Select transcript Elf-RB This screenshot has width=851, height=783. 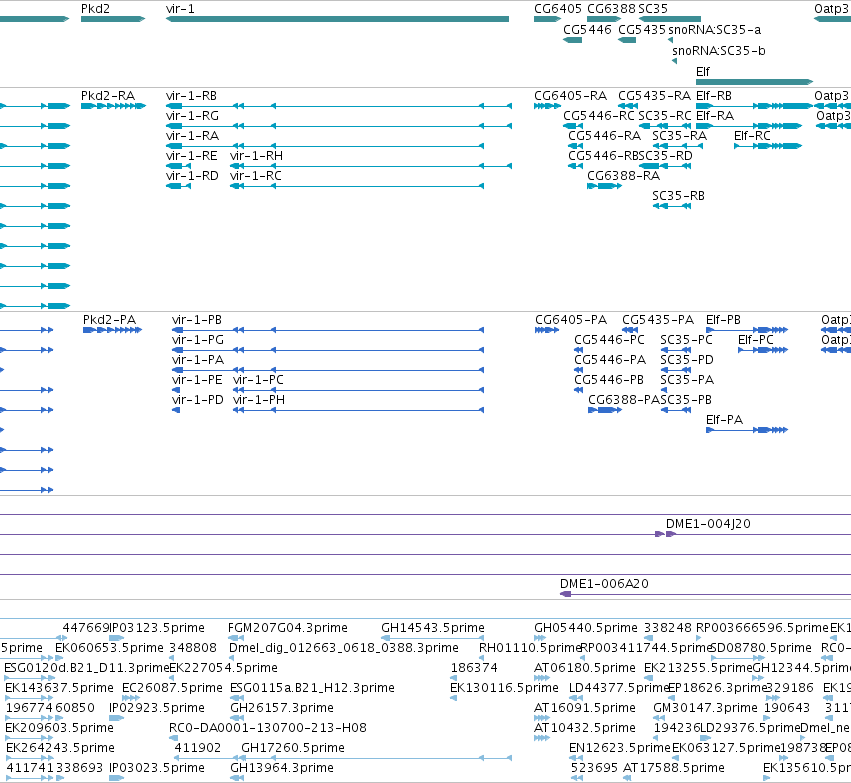pyautogui.click(x=714, y=96)
